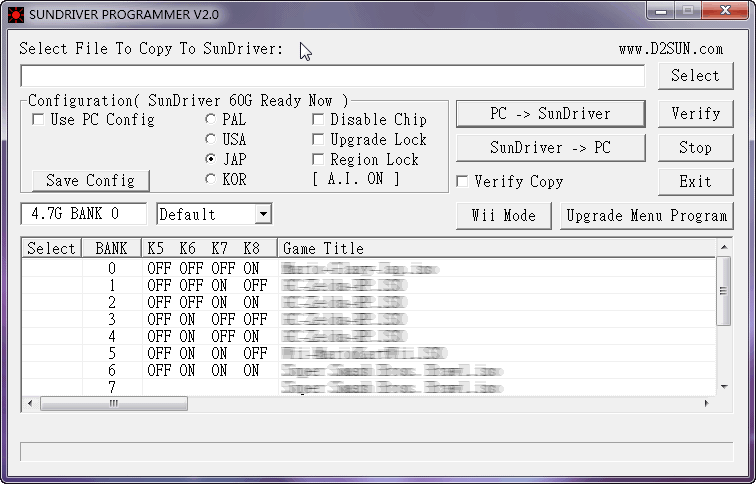
Task: Select the PAL region radio button
Action: [x=211, y=119]
